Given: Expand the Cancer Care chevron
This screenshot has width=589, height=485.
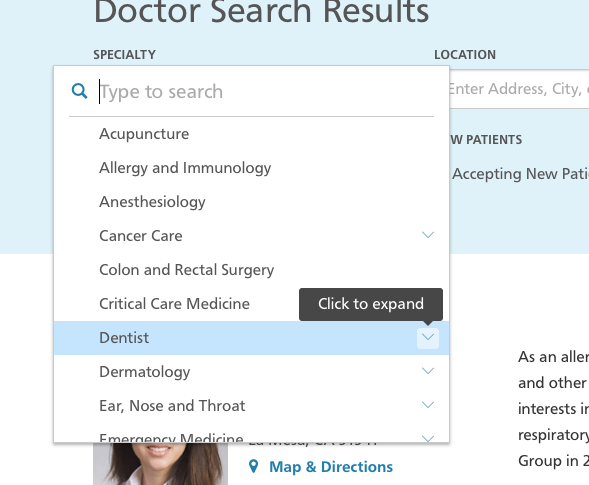Looking at the screenshot, I should [427, 235].
